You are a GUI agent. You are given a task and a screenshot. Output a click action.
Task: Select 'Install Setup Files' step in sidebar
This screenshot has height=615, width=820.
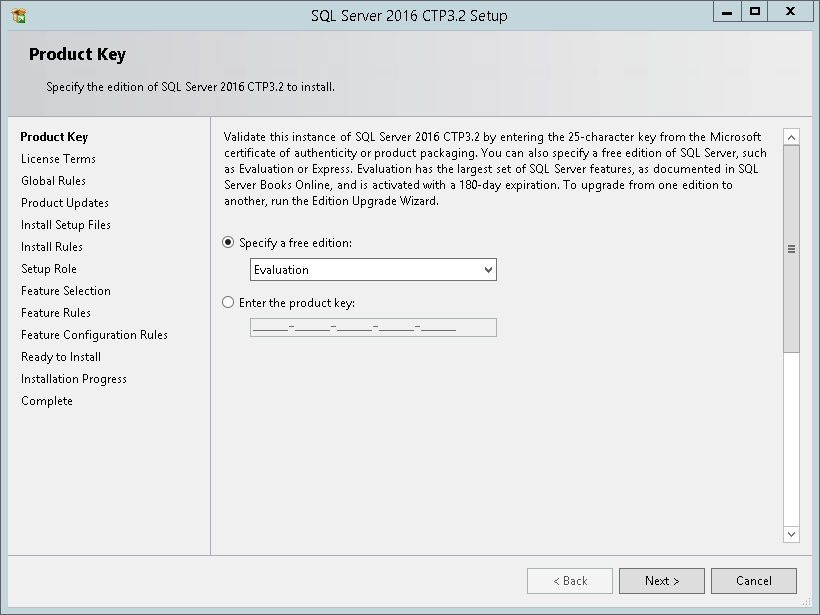66,225
